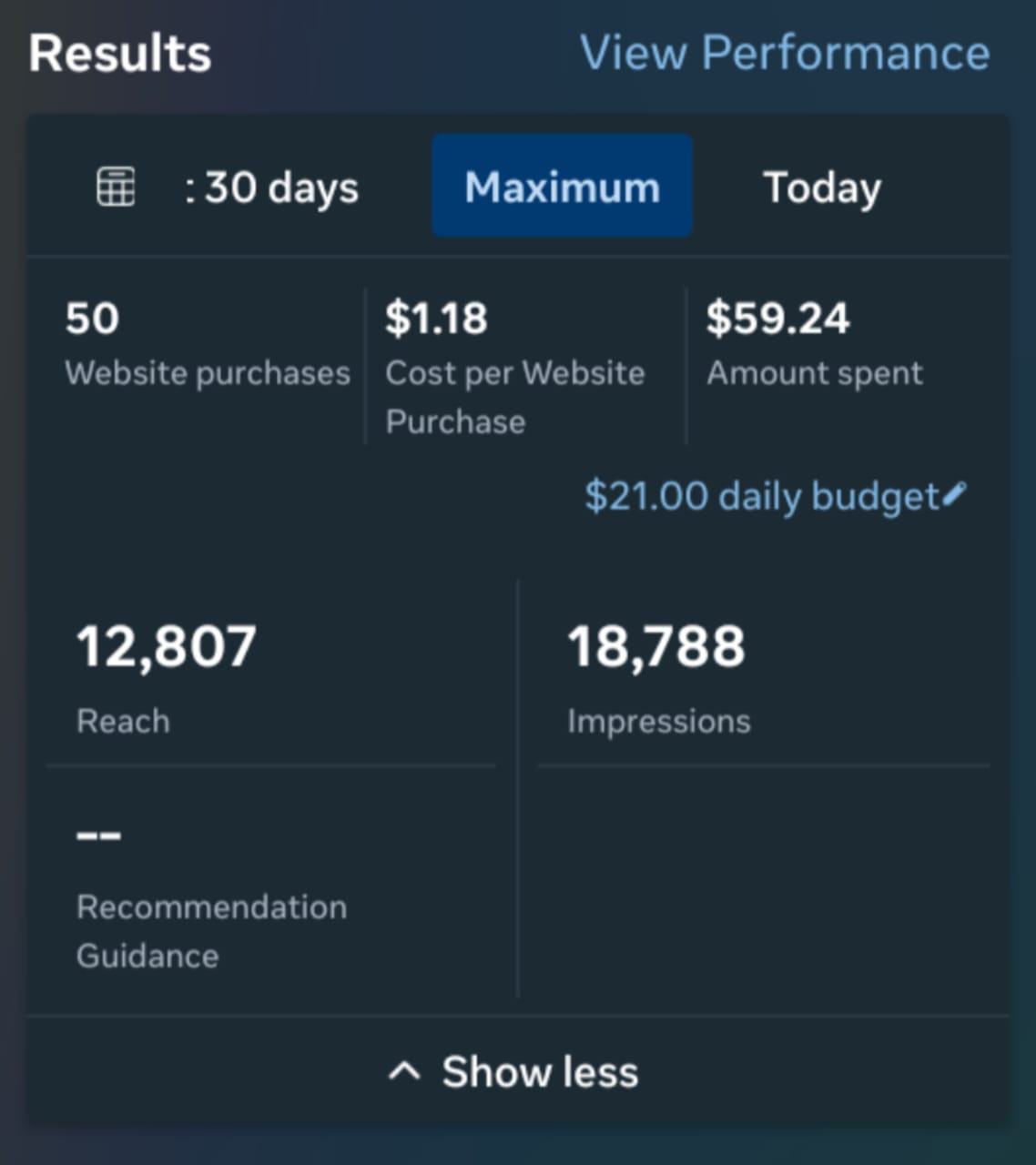Switch to the Maximum tab
Screen dimensions: 1036x1165
(x=562, y=187)
